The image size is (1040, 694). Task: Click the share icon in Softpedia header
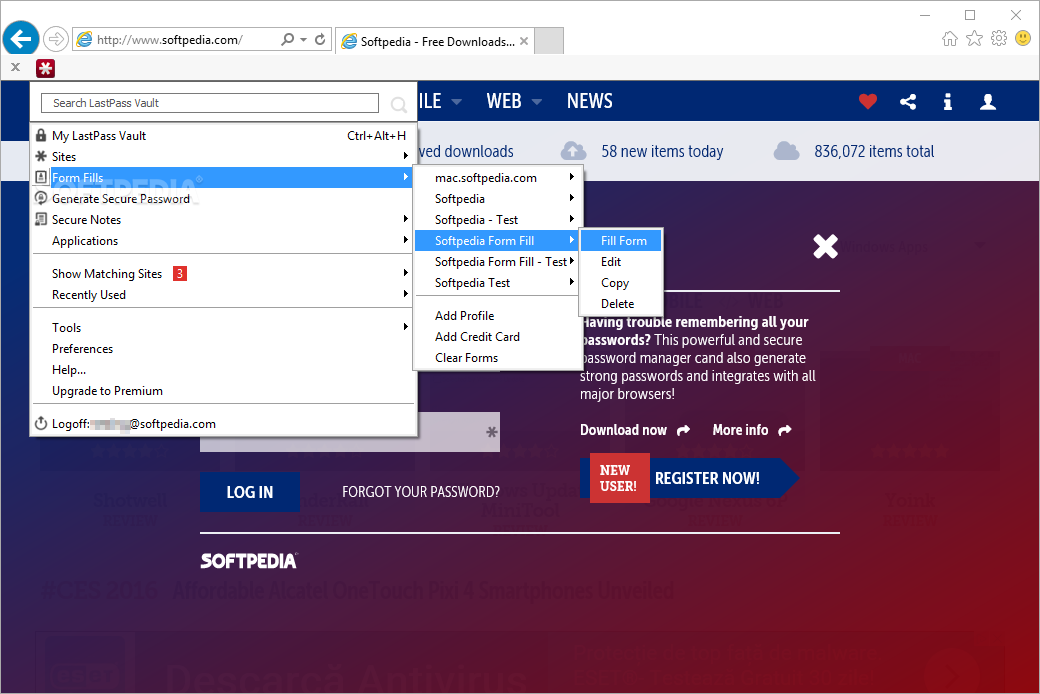908,102
